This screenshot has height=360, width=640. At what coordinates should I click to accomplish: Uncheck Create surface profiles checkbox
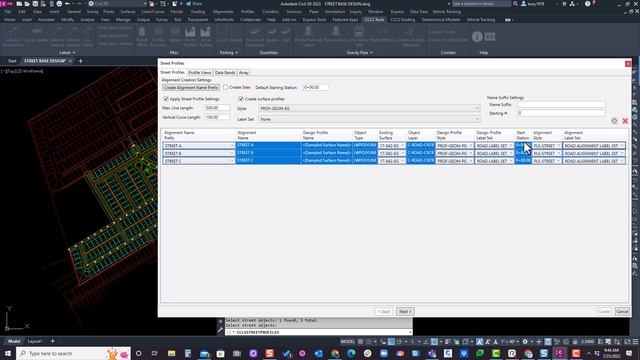coord(241,99)
